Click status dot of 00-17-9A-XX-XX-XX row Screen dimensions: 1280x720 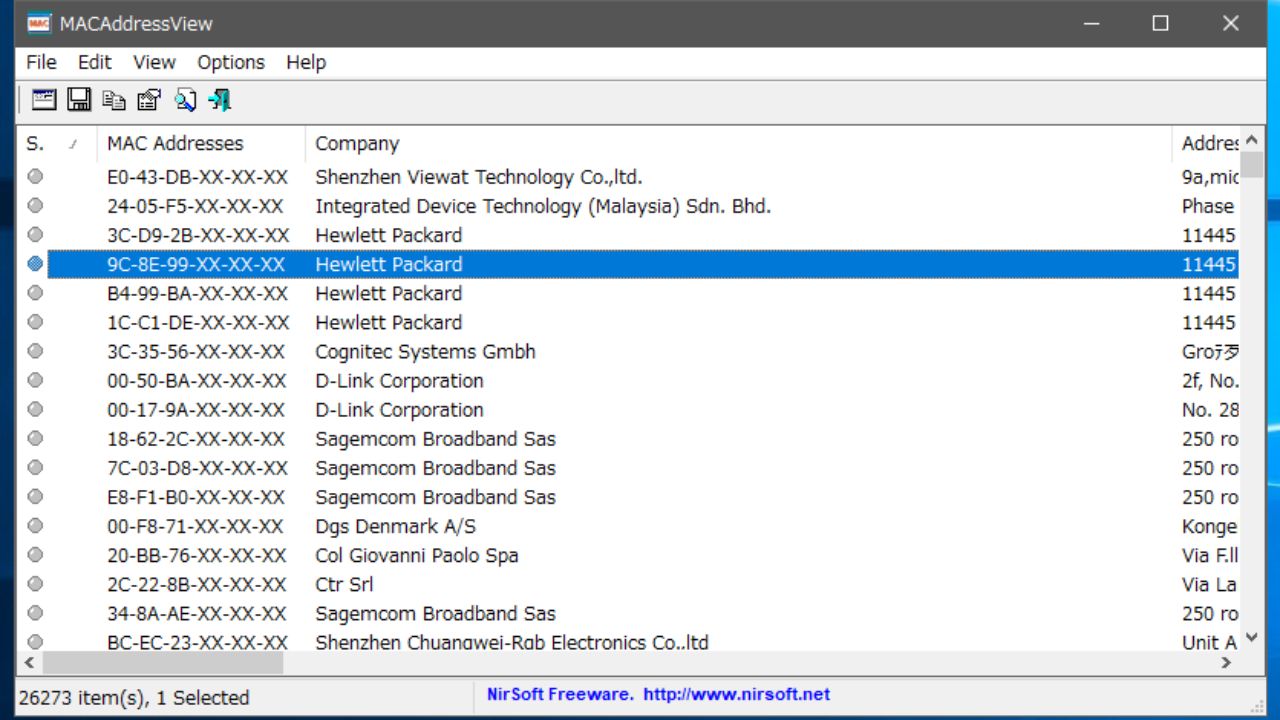click(x=36, y=409)
